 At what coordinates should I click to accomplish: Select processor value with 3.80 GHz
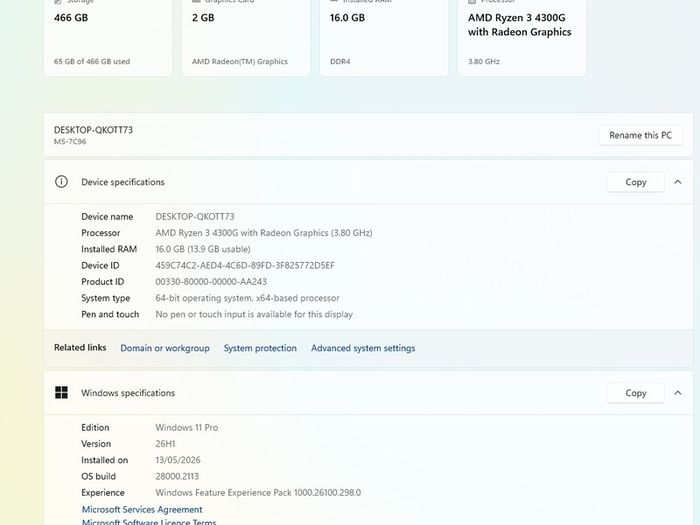tap(264, 233)
